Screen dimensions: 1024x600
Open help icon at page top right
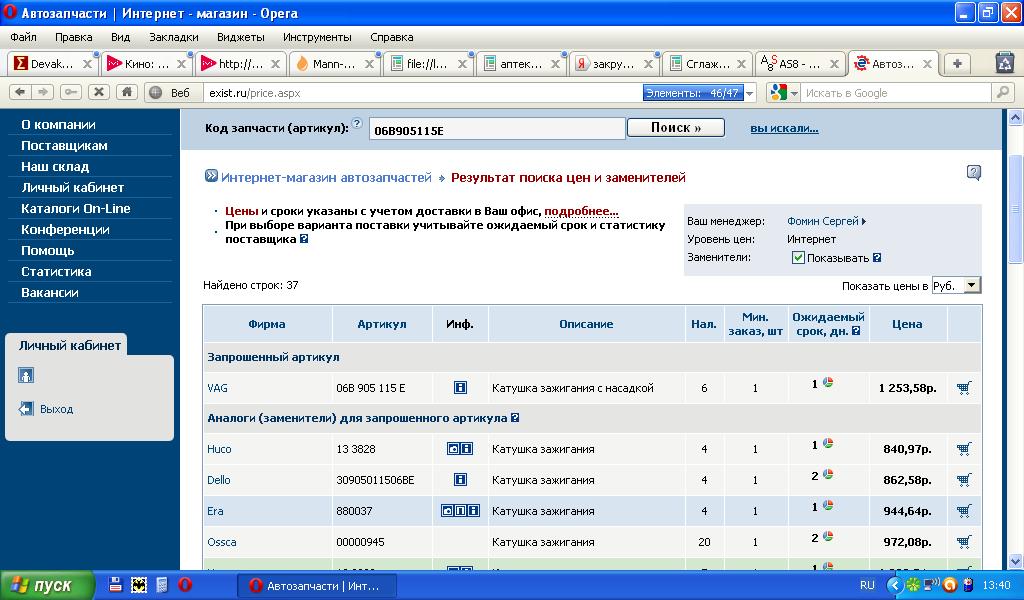973,173
